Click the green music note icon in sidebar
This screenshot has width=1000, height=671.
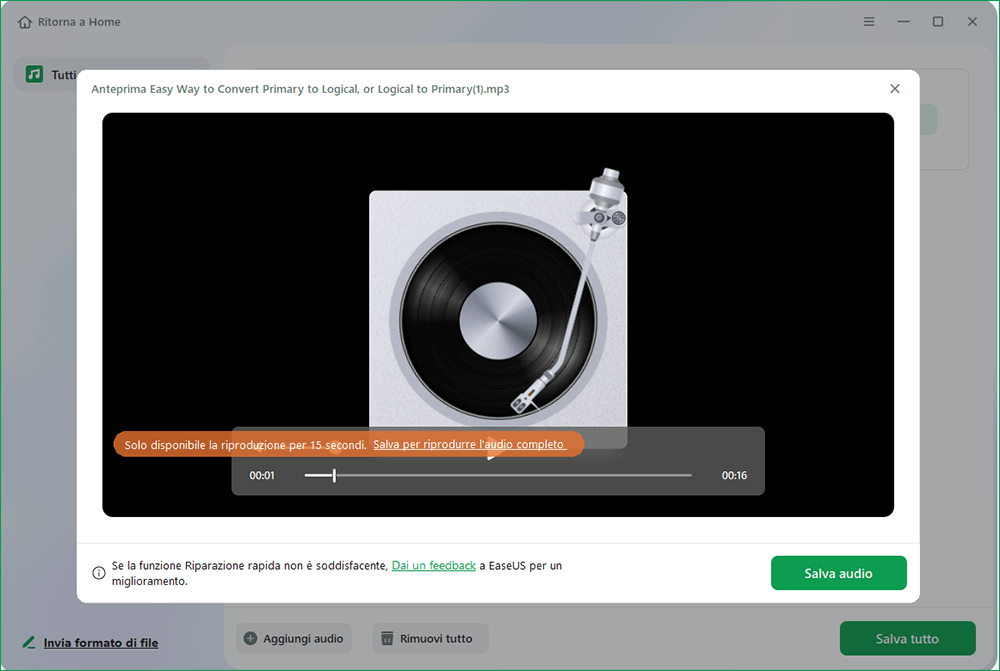[x=35, y=75]
